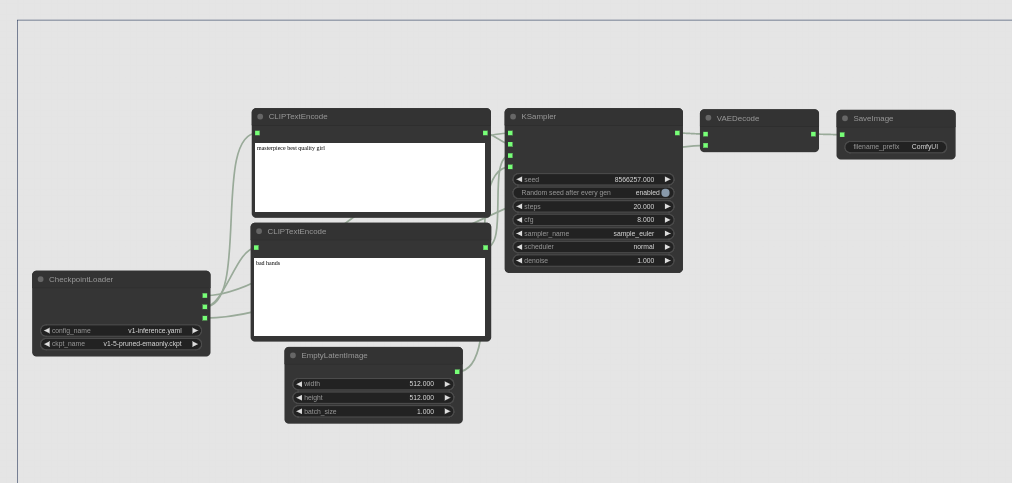The image size is (1012, 483).
Task: Increase height using the right arrow
Action: pos(447,398)
